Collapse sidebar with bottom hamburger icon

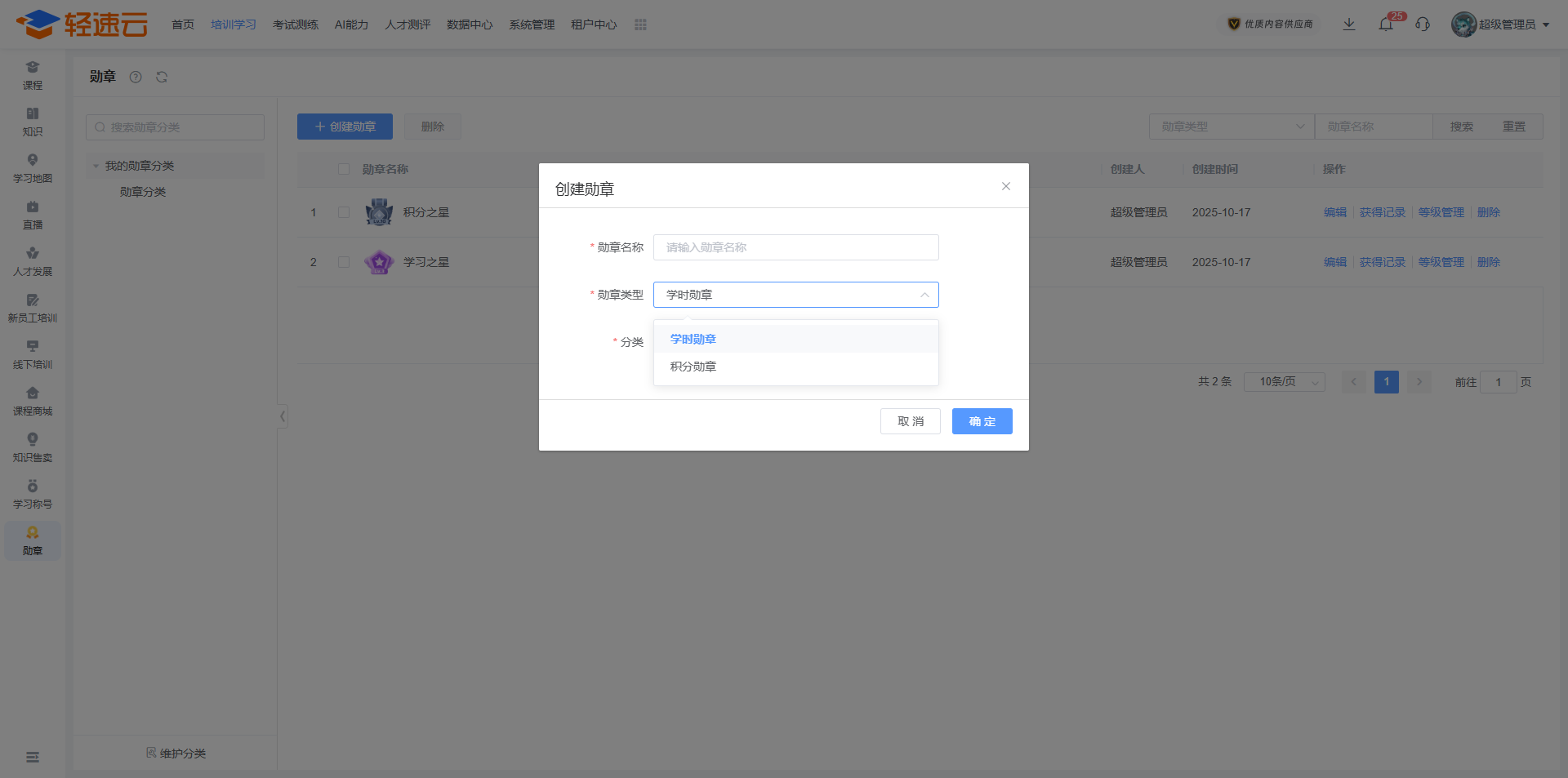(33, 757)
